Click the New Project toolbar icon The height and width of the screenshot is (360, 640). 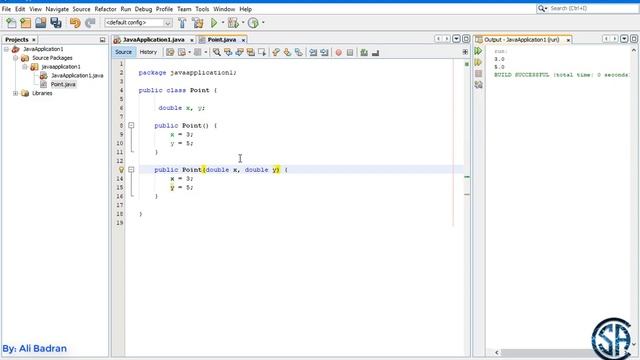pyautogui.click(x=26, y=23)
